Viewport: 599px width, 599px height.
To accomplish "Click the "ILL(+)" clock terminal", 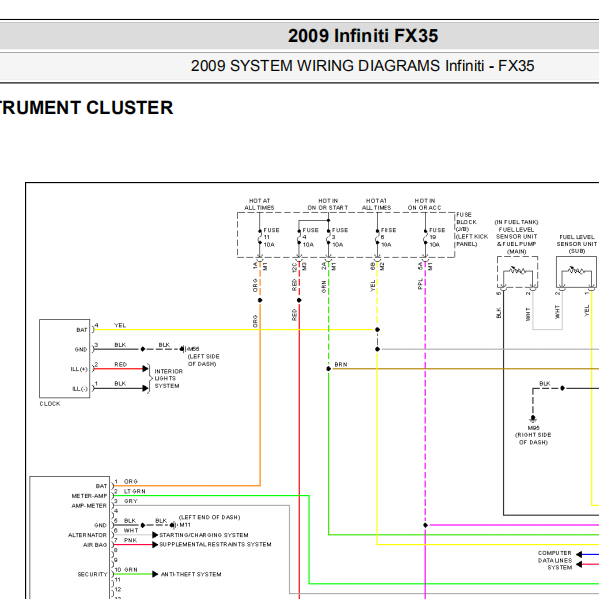I will 79,369.
